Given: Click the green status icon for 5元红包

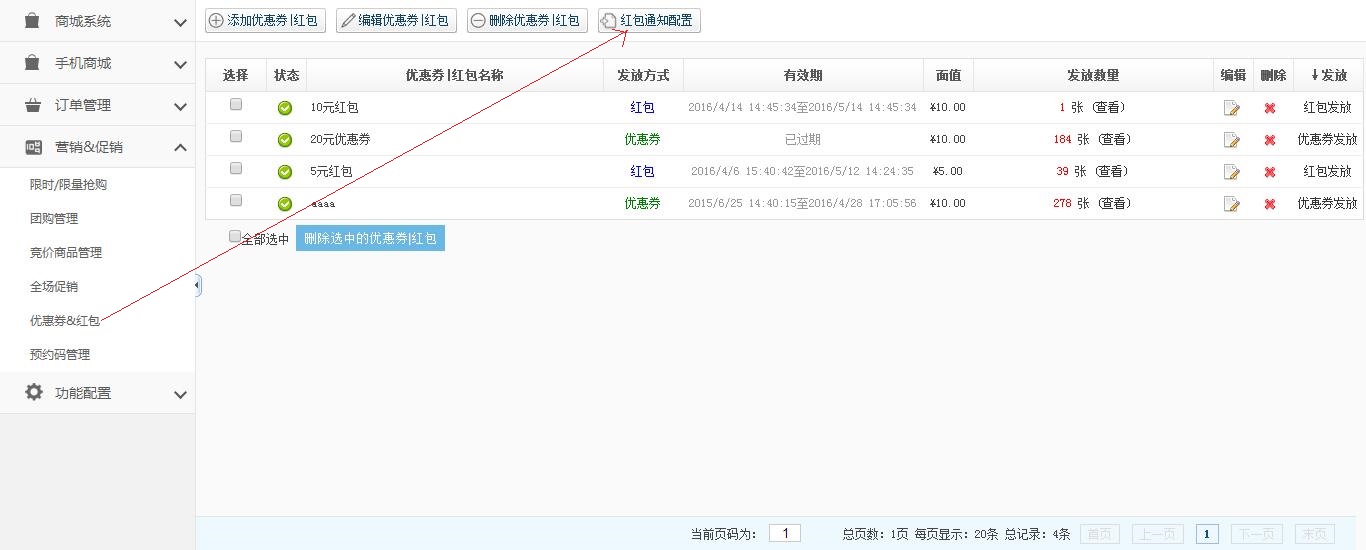Looking at the screenshot, I should [285, 172].
